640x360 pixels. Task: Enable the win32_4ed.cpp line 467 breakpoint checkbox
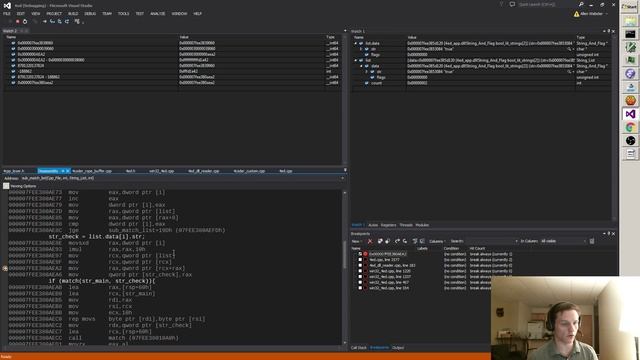(x=360, y=282)
